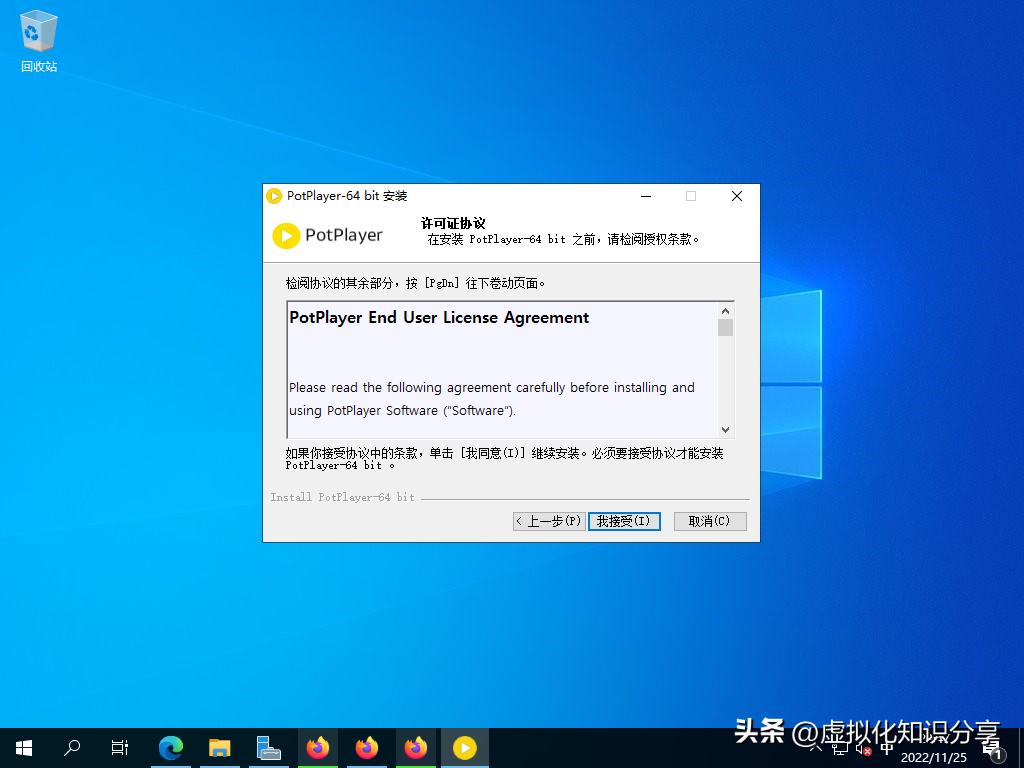Launch the first Firefox taskbar icon
This screenshot has width=1024, height=768.
click(x=318, y=747)
